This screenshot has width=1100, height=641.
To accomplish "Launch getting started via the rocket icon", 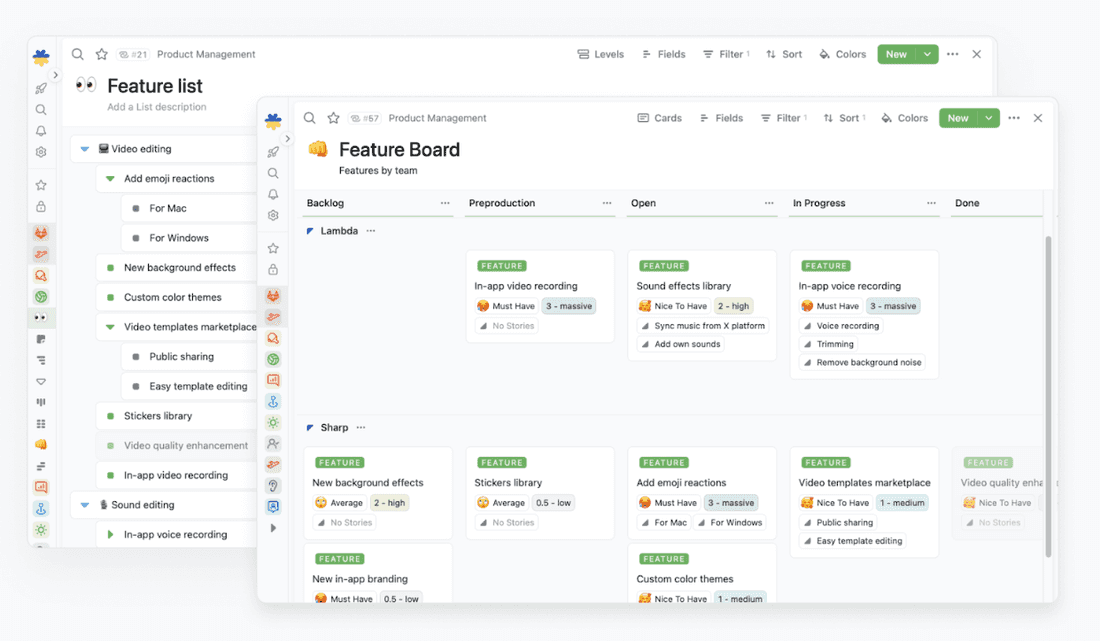I will click(x=273, y=152).
